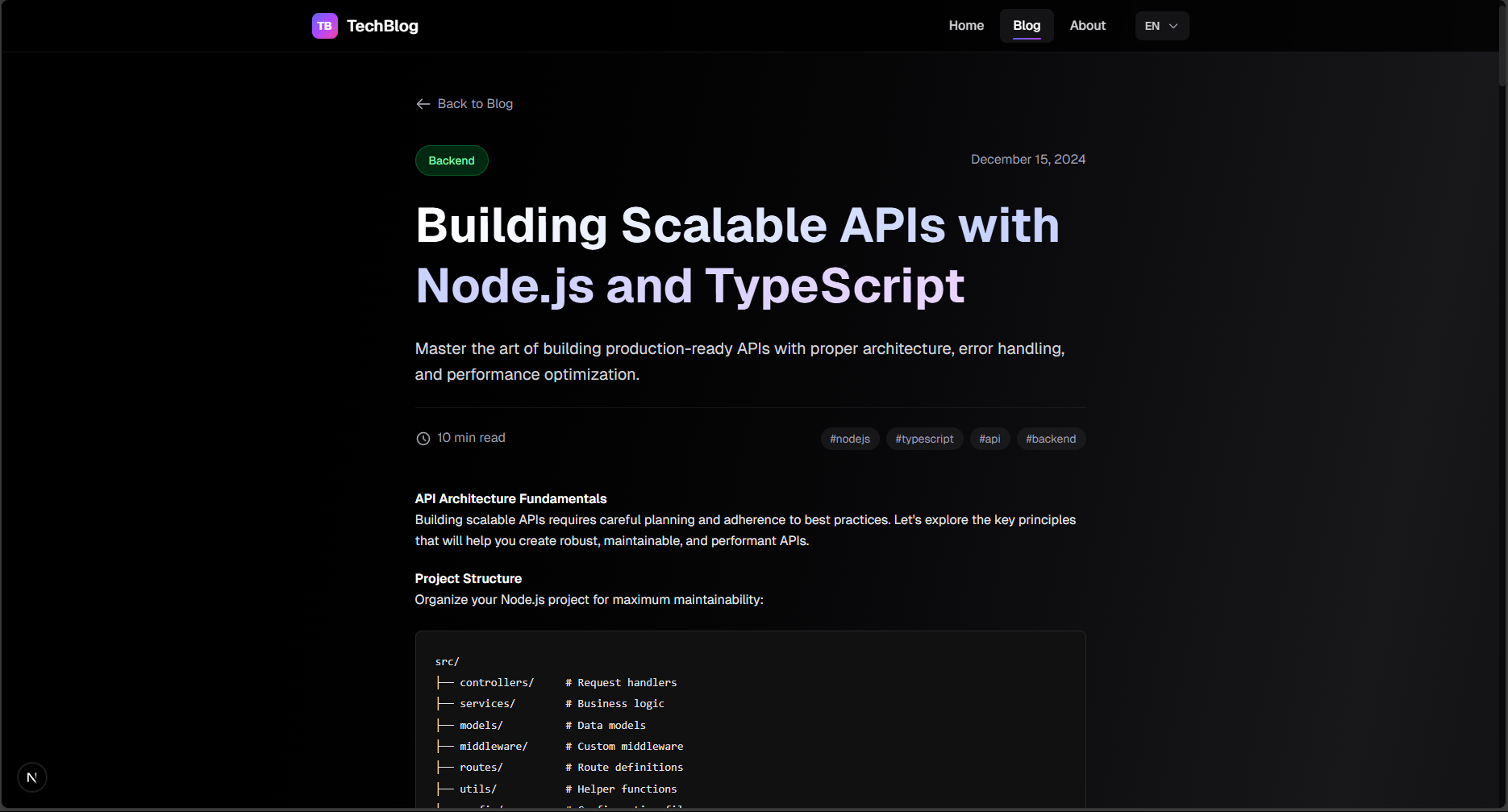The image size is (1508, 812).
Task: Select the #backend tag
Action: (x=1050, y=439)
